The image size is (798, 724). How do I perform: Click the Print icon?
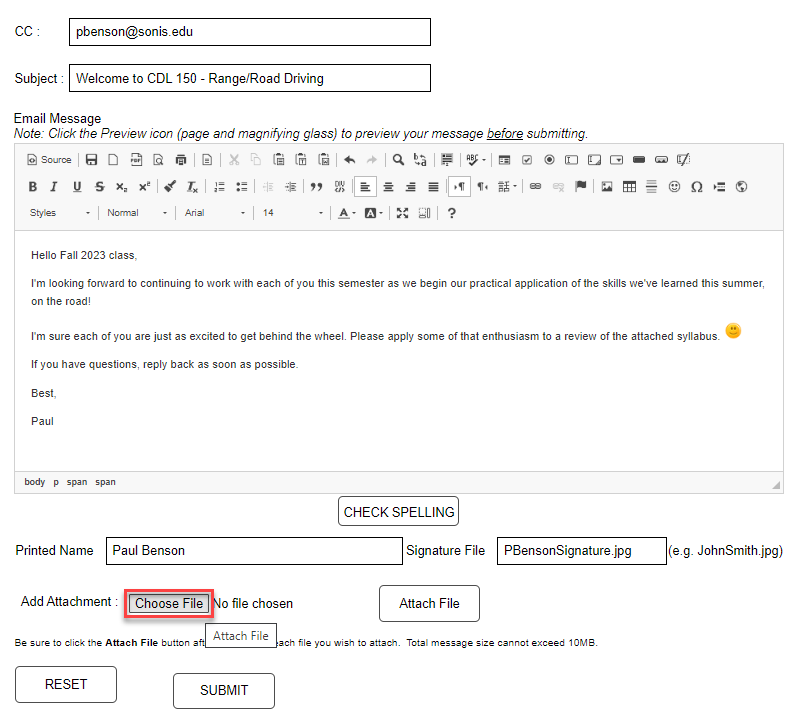[x=181, y=160]
